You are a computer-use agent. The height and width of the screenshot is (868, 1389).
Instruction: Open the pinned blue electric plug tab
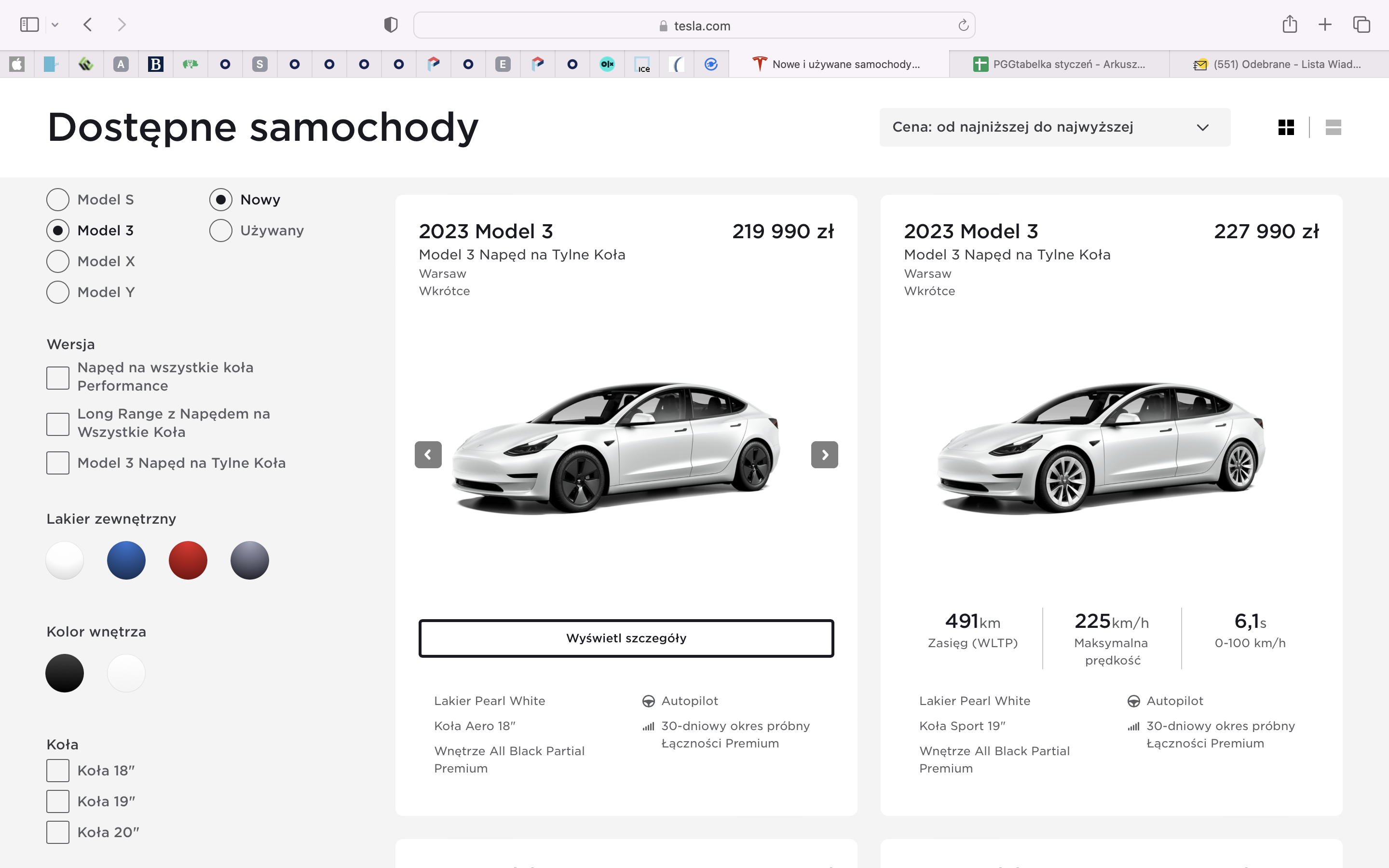click(711, 64)
